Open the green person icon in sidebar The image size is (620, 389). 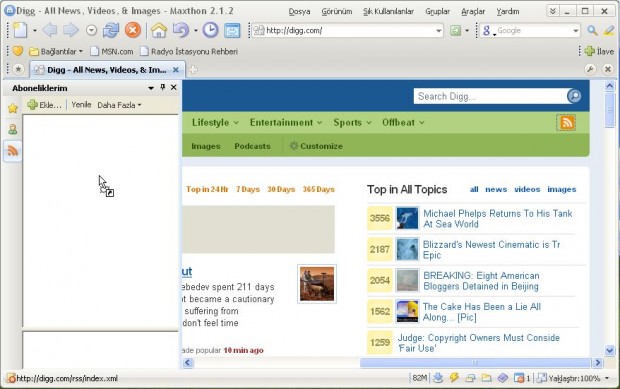coord(13,129)
